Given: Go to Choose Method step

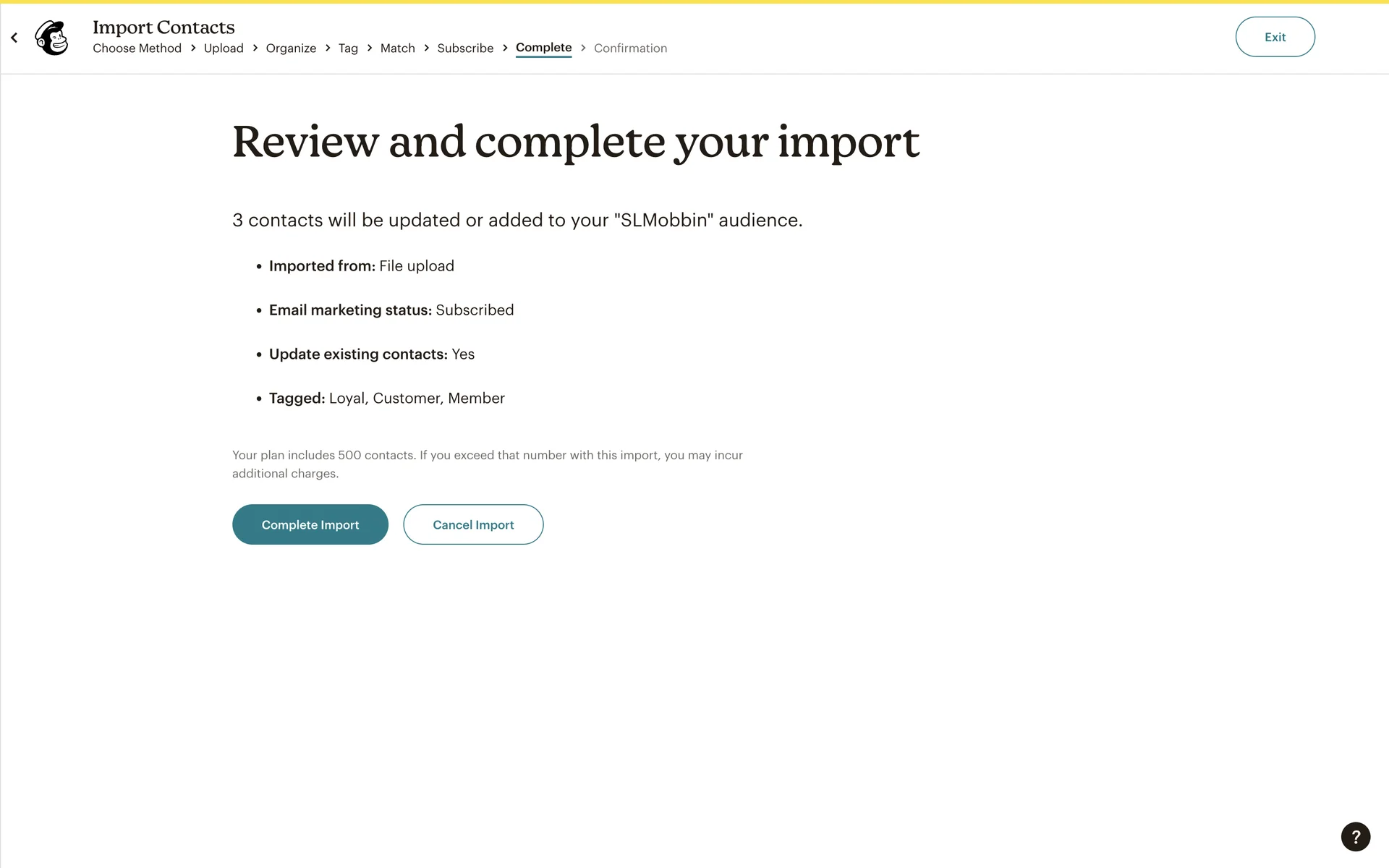Looking at the screenshot, I should point(137,48).
